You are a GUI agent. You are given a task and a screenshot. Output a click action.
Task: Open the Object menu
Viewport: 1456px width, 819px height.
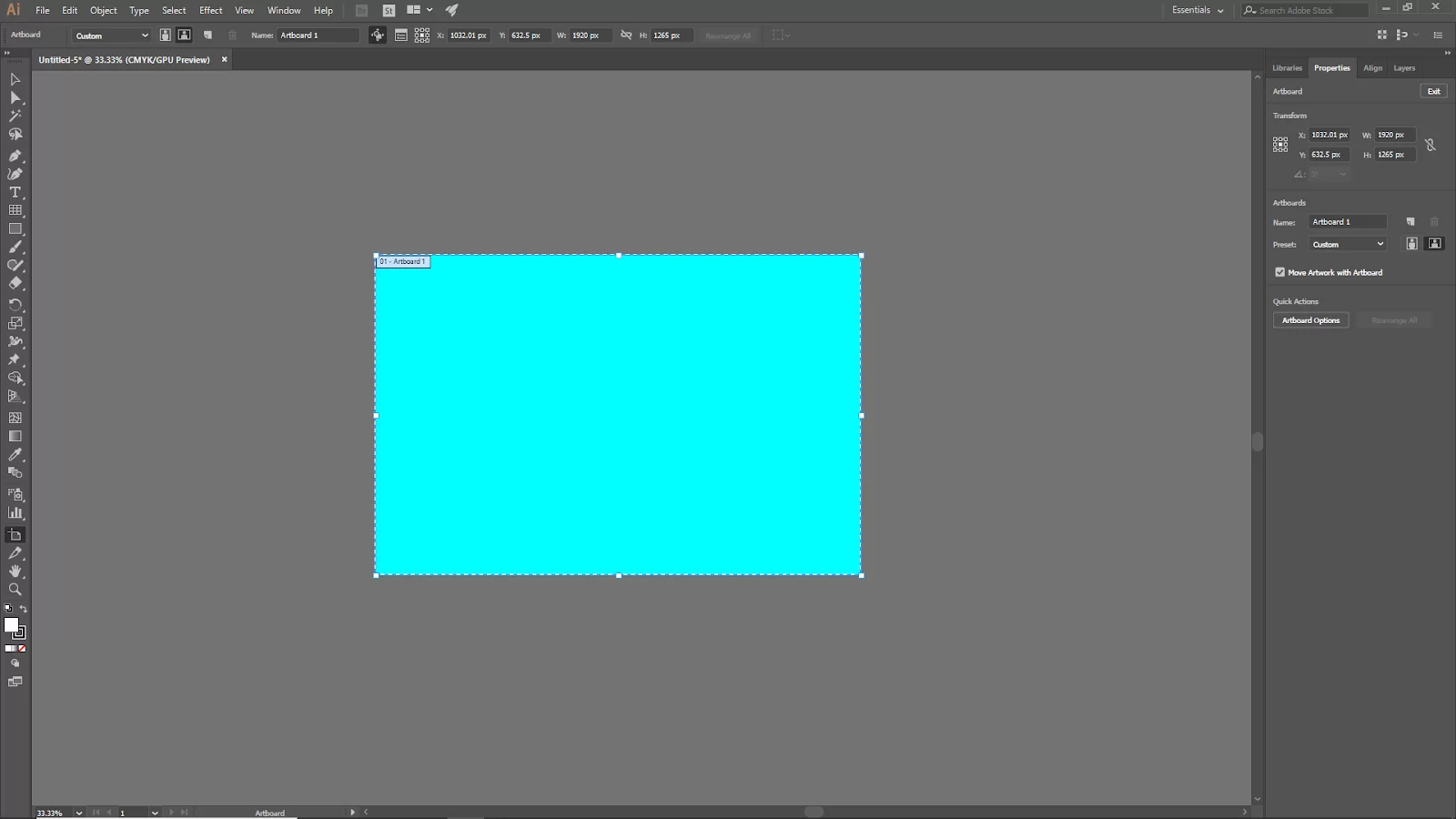click(103, 10)
